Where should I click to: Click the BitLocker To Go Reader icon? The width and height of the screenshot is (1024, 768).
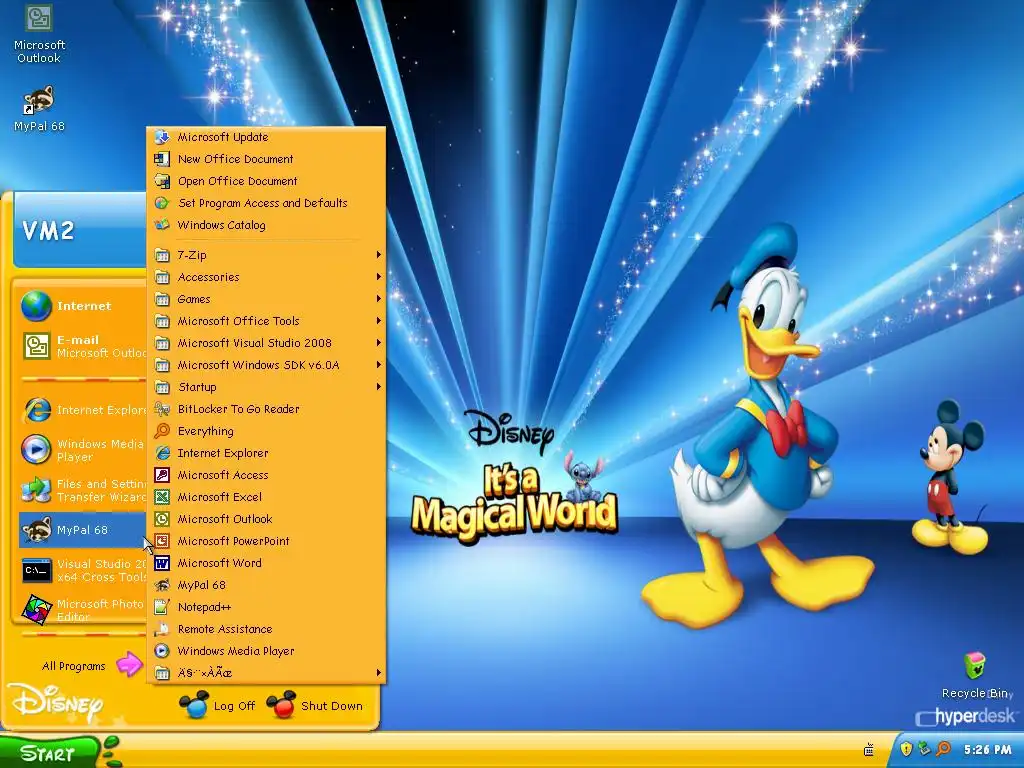pos(162,409)
